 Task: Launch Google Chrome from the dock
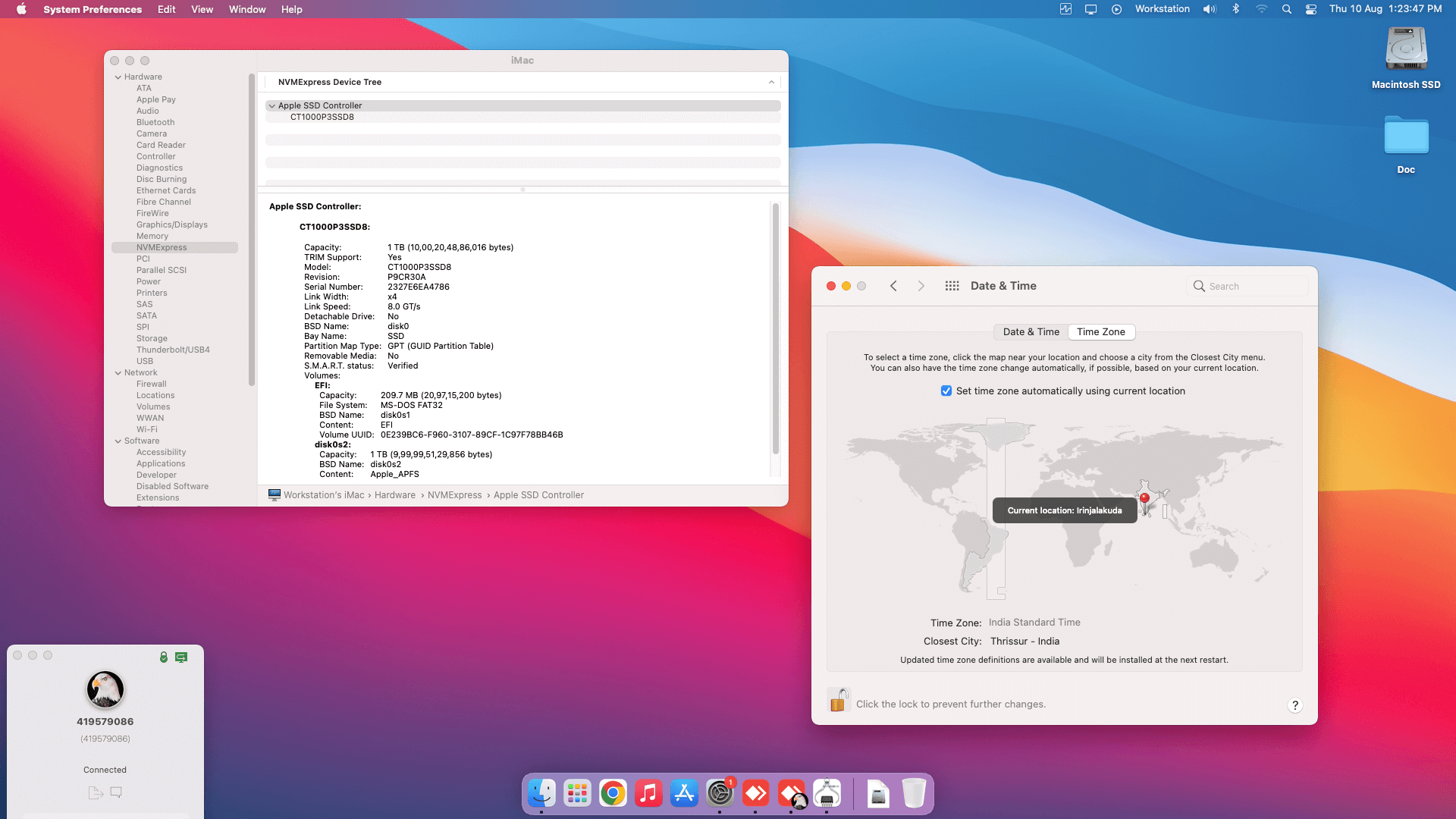coord(613,793)
